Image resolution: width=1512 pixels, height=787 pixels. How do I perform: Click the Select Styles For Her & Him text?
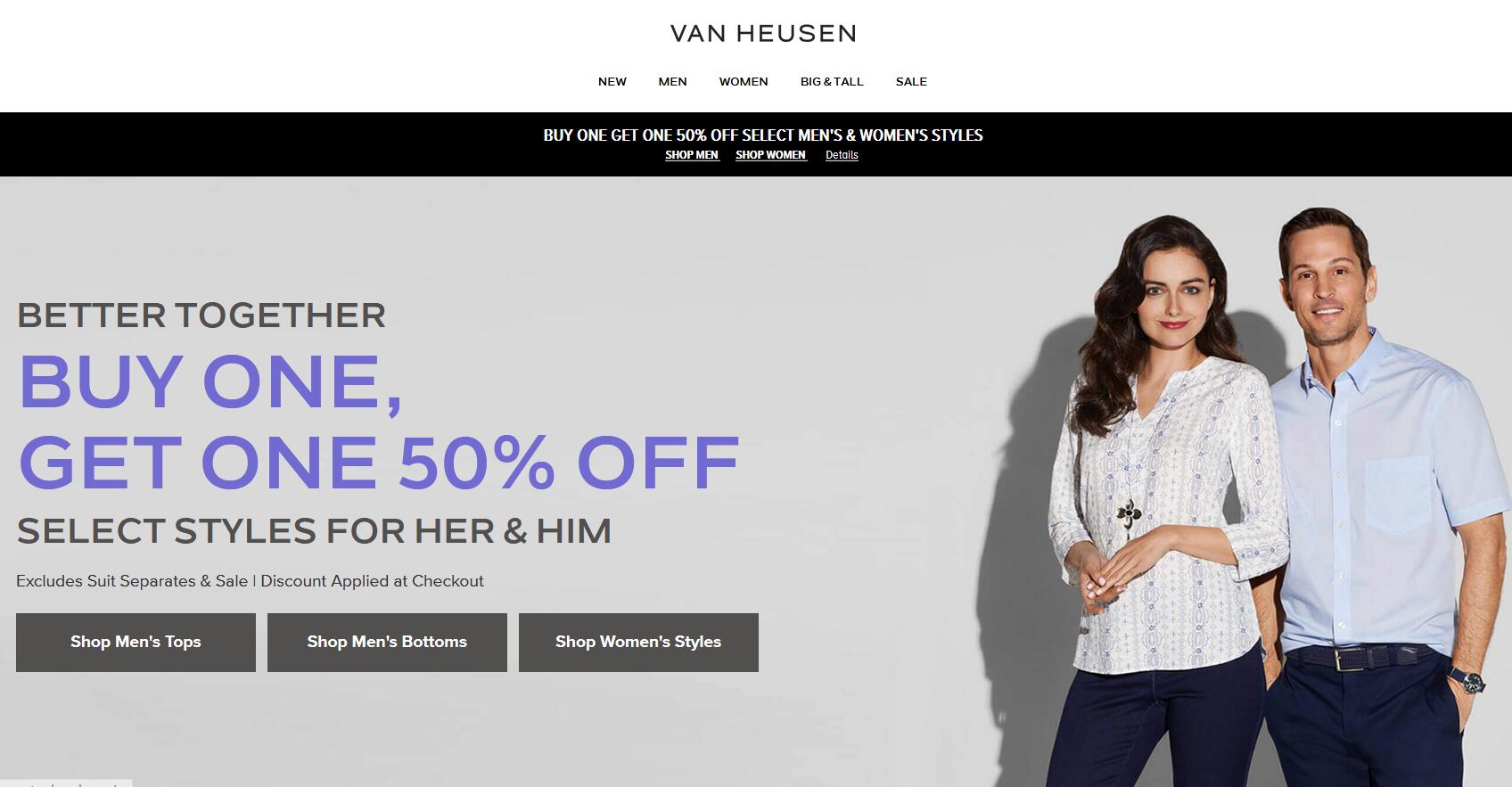pyautogui.click(x=314, y=531)
